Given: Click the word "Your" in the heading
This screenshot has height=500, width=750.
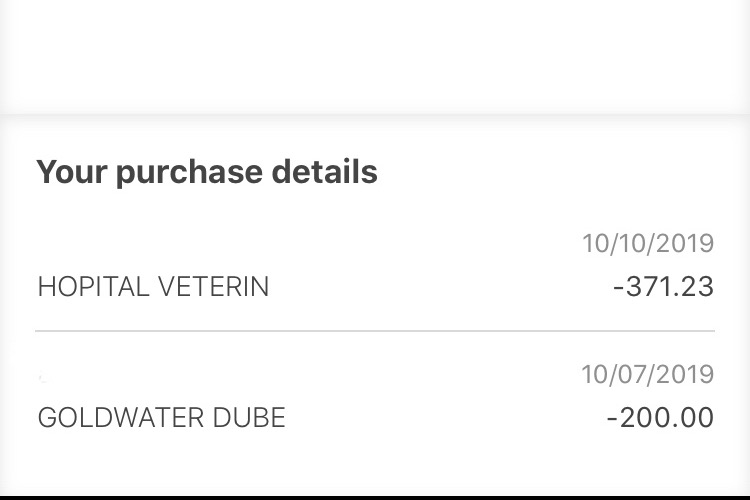Looking at the screenshot, I should click(x=71, y=171).
